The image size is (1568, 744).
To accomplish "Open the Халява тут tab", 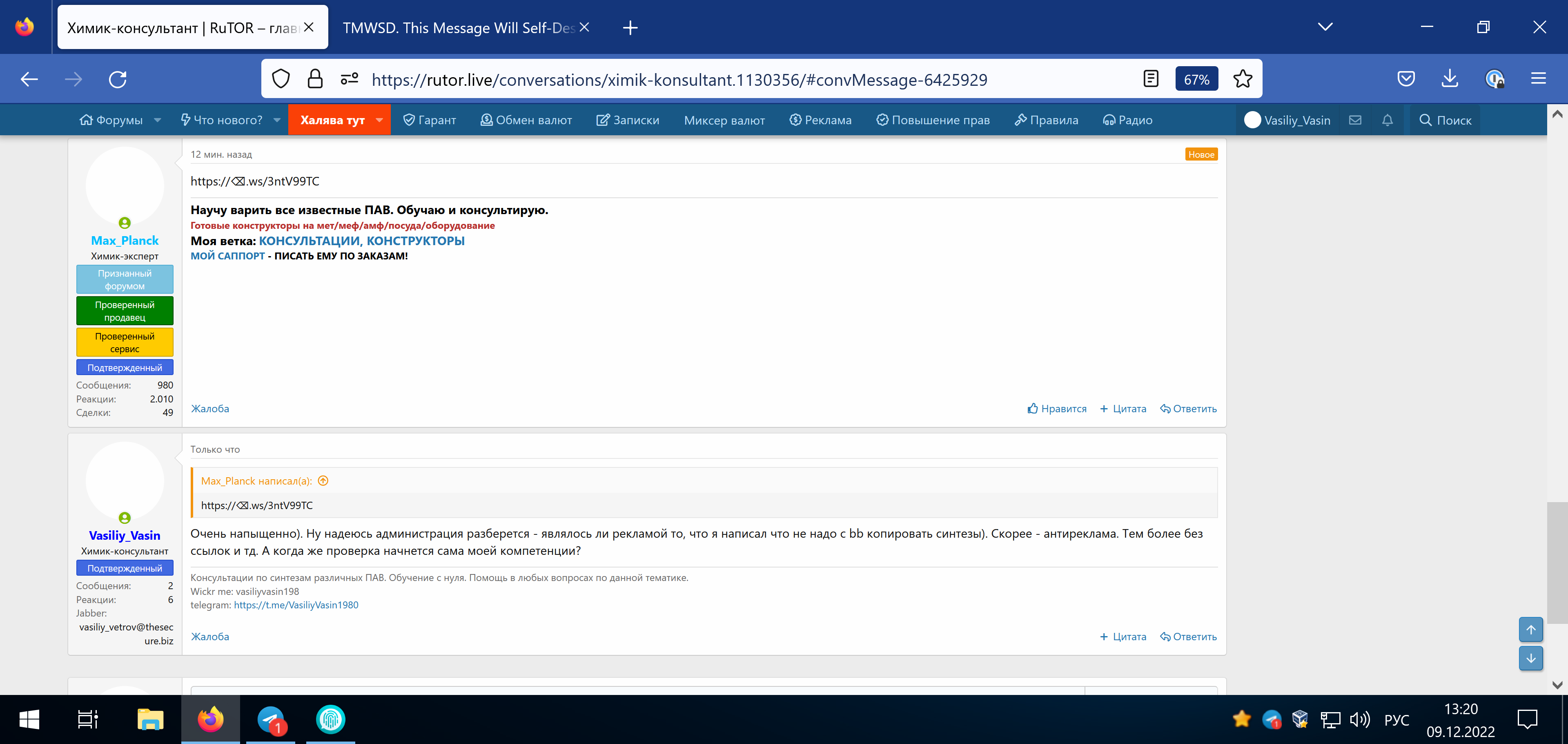I will (332, 120).
